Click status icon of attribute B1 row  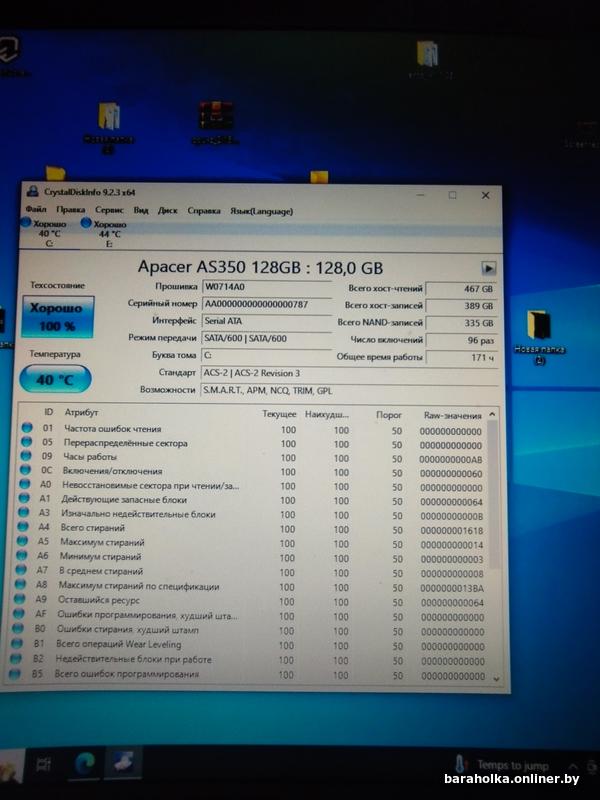[x=17, y=643]
